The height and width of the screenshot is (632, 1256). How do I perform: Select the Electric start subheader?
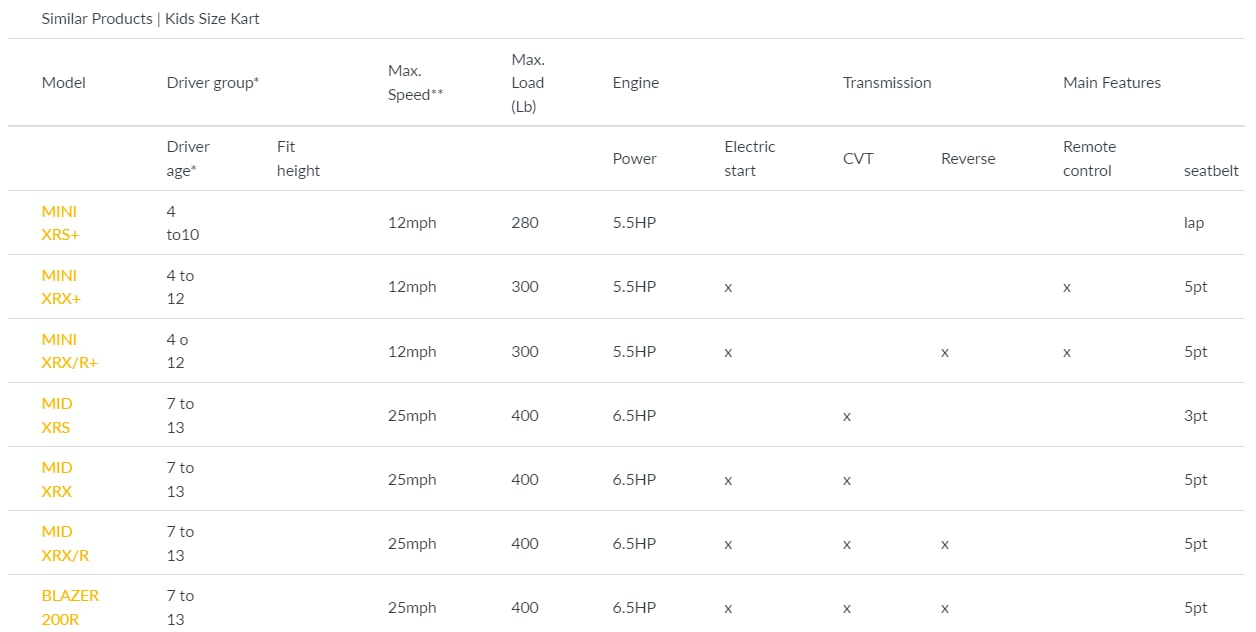(x=750, y=159)
